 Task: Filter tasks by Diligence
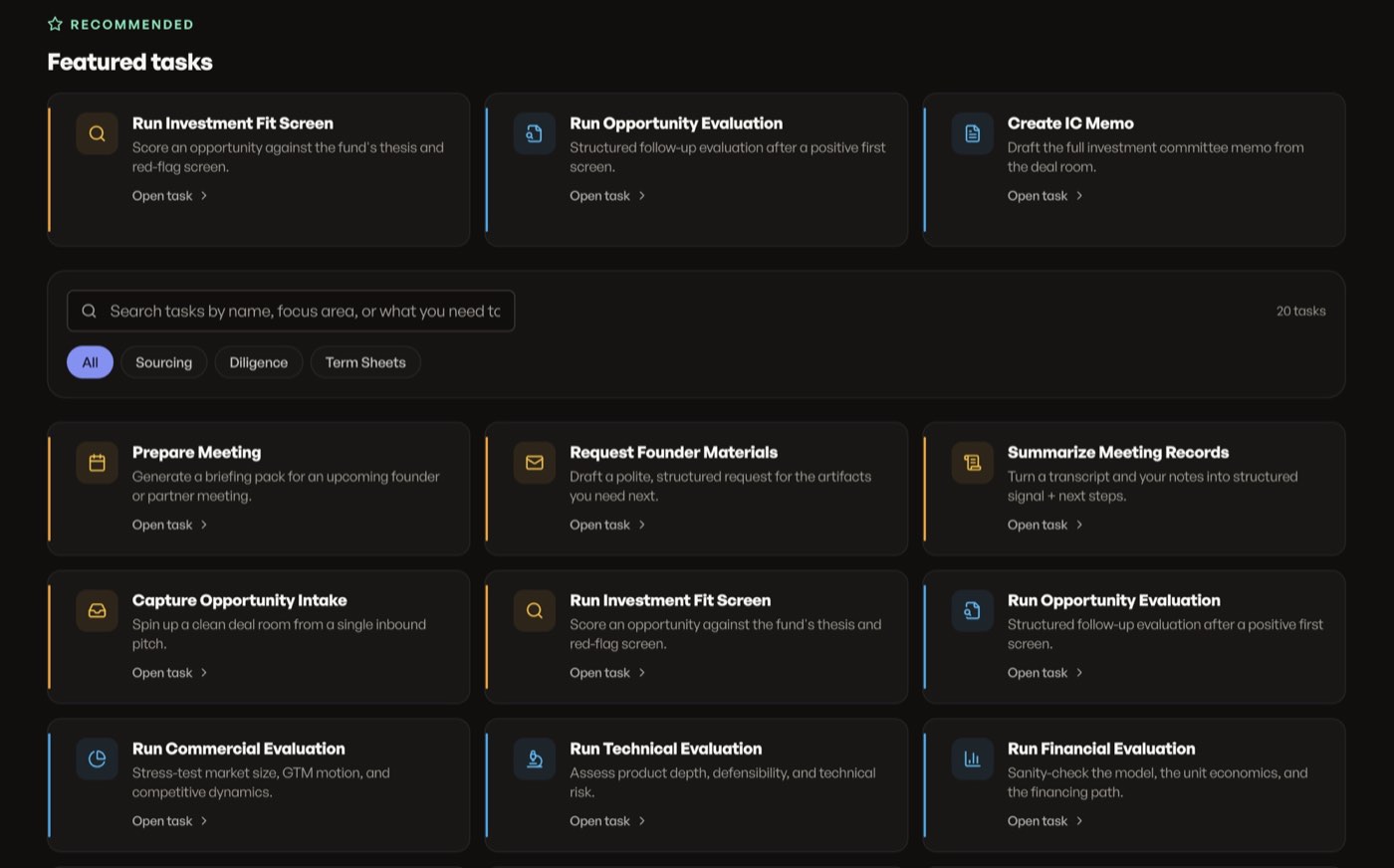258,362
